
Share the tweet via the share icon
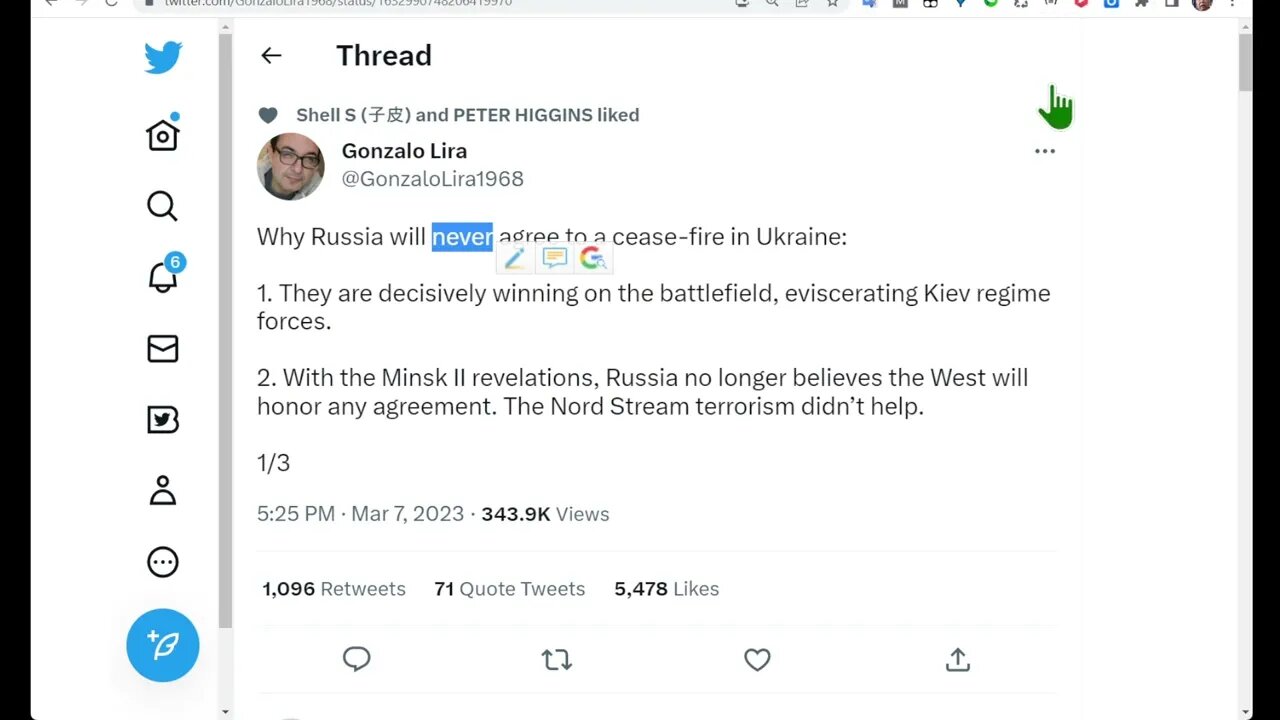click(957, 659)
